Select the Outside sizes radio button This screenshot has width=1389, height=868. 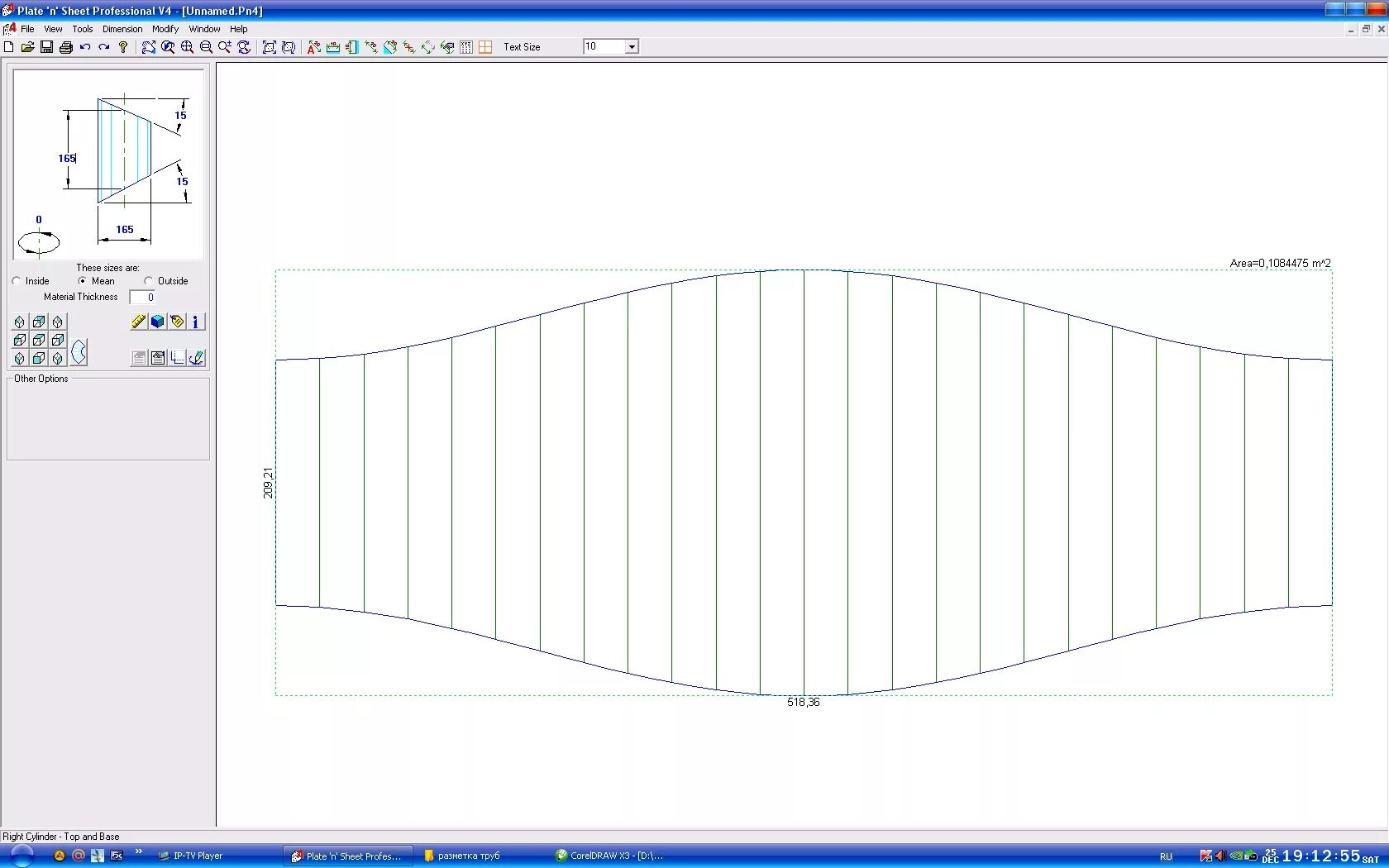pyautogui.click(x=148, y=281)
